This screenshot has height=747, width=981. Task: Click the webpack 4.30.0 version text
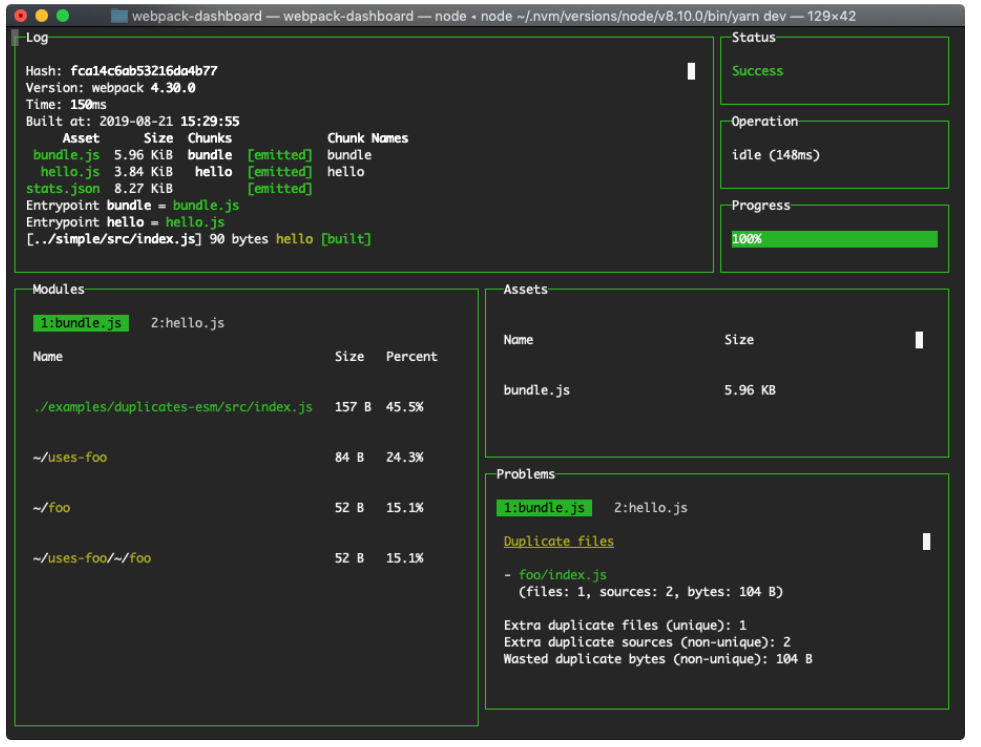145,88
